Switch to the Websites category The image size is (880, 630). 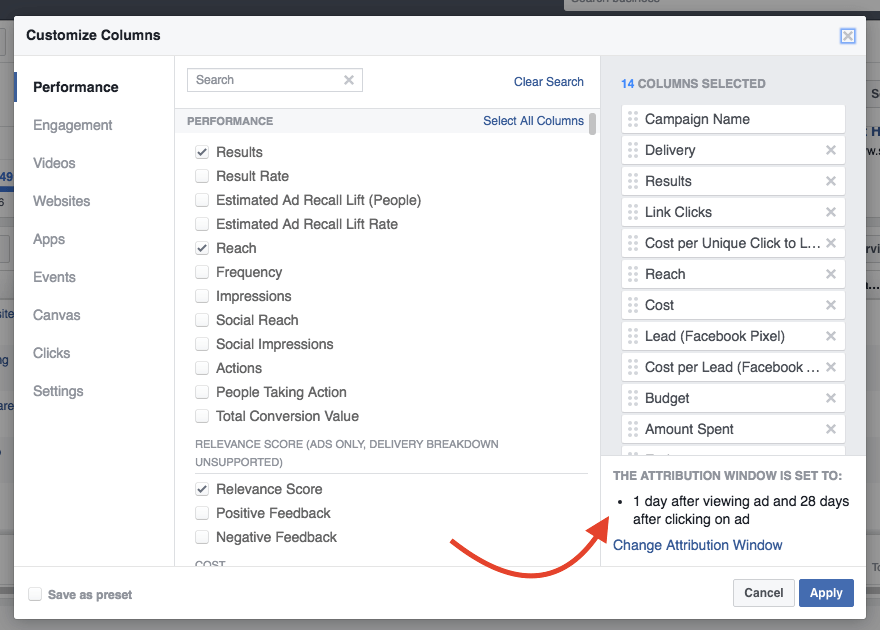coord(61,201)
